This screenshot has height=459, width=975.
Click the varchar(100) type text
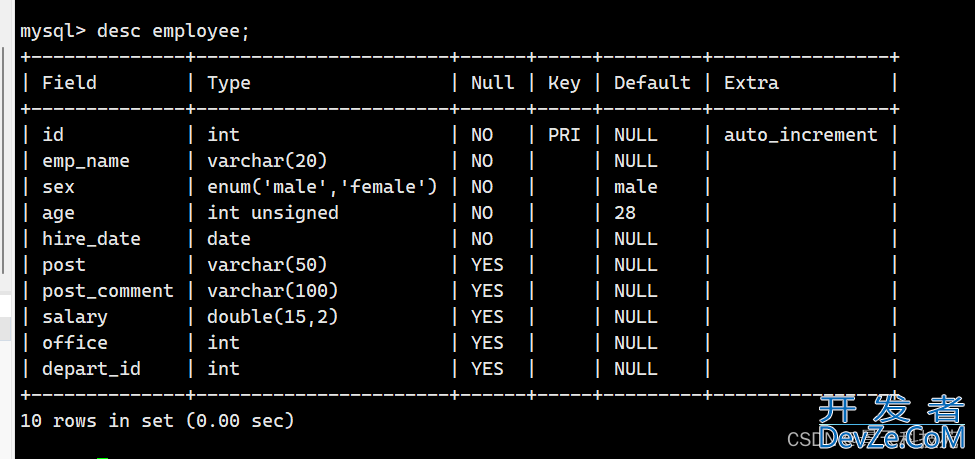pyautogui.click(x=272, y=291)
